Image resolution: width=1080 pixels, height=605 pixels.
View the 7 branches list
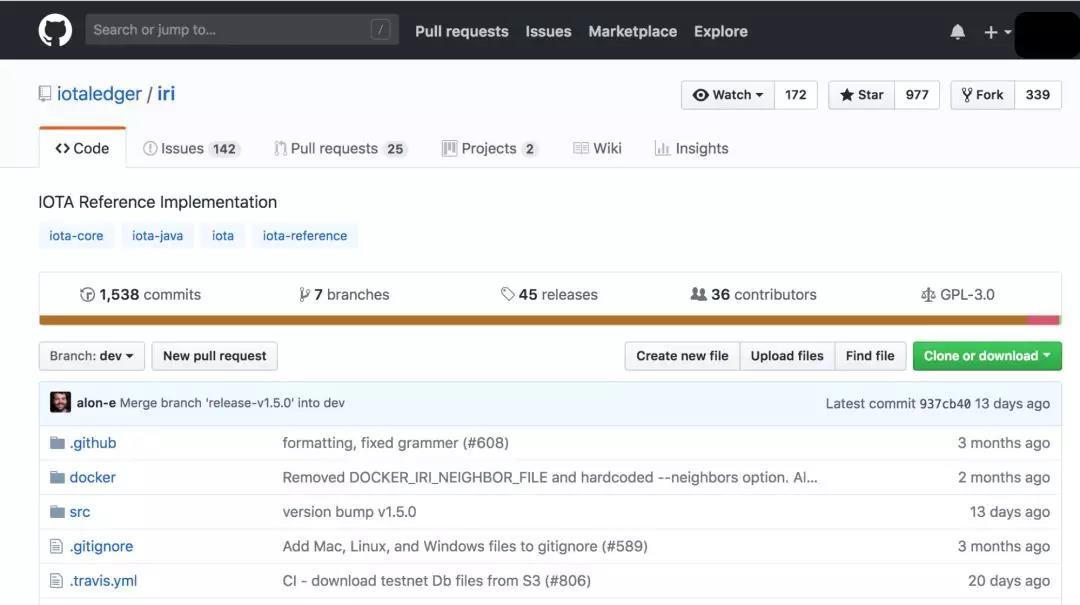click(344, 294)
